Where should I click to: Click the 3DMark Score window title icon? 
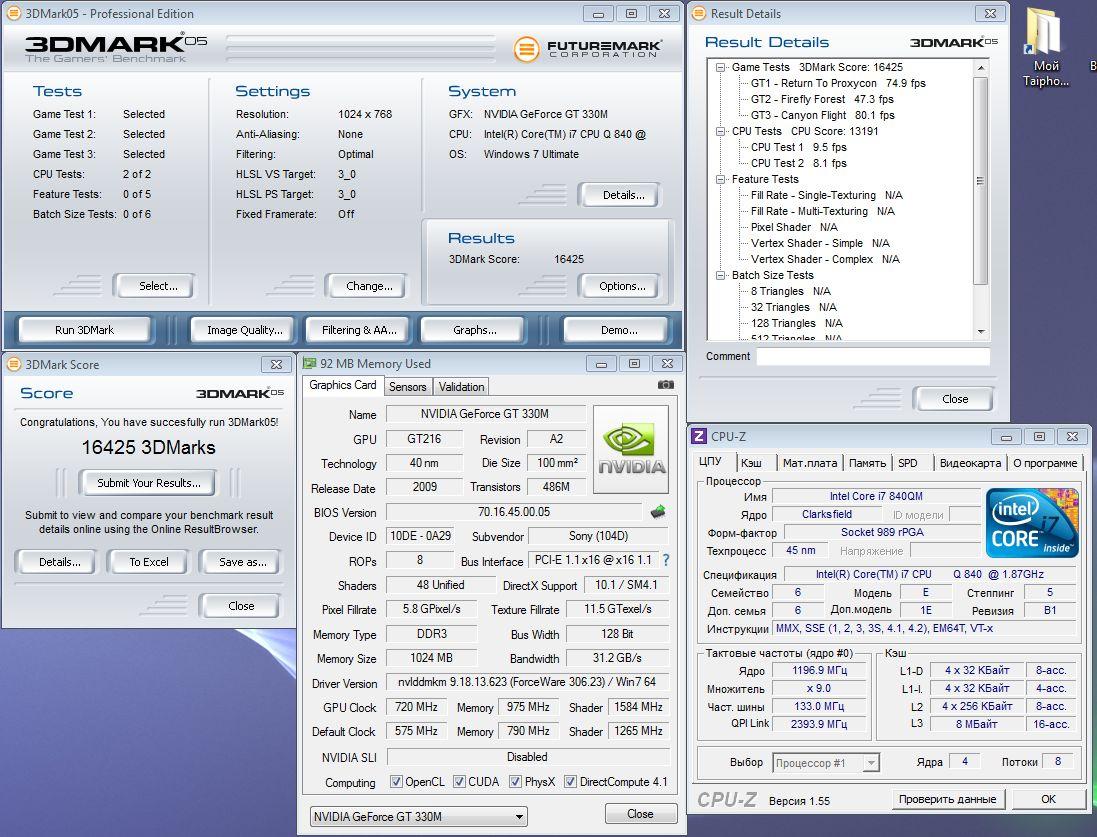pos(13,364)
